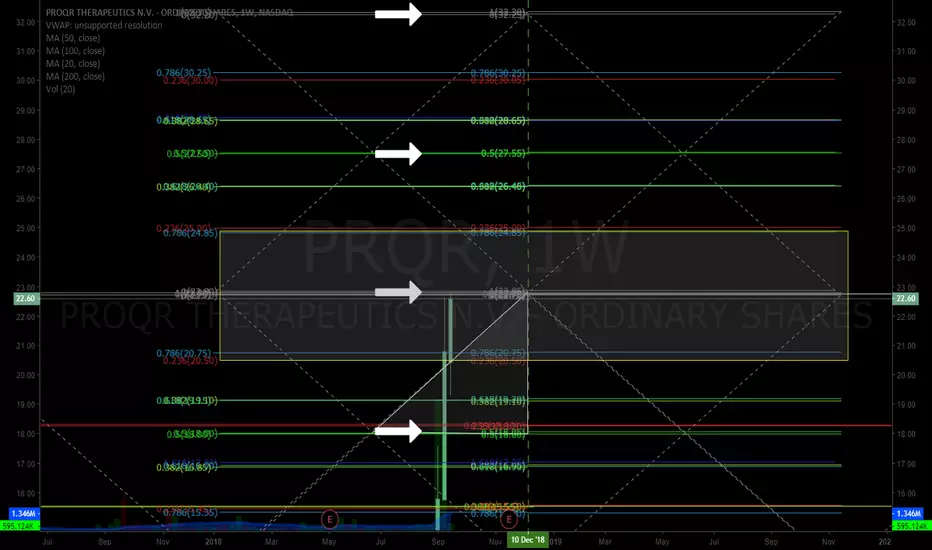This screenshot has width=932, height=550.
Task: Select the red 0.236(30.00) Fibonacci label
Action: 190,80
